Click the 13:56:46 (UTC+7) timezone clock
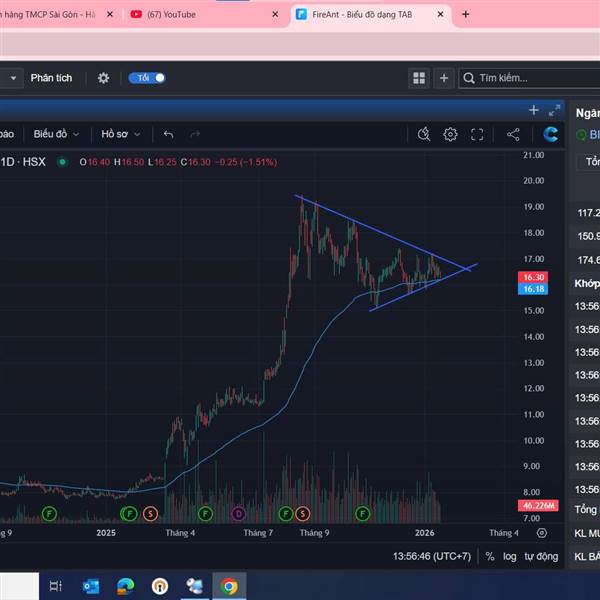This screenshot has width=600, height=600. point(432,556)
